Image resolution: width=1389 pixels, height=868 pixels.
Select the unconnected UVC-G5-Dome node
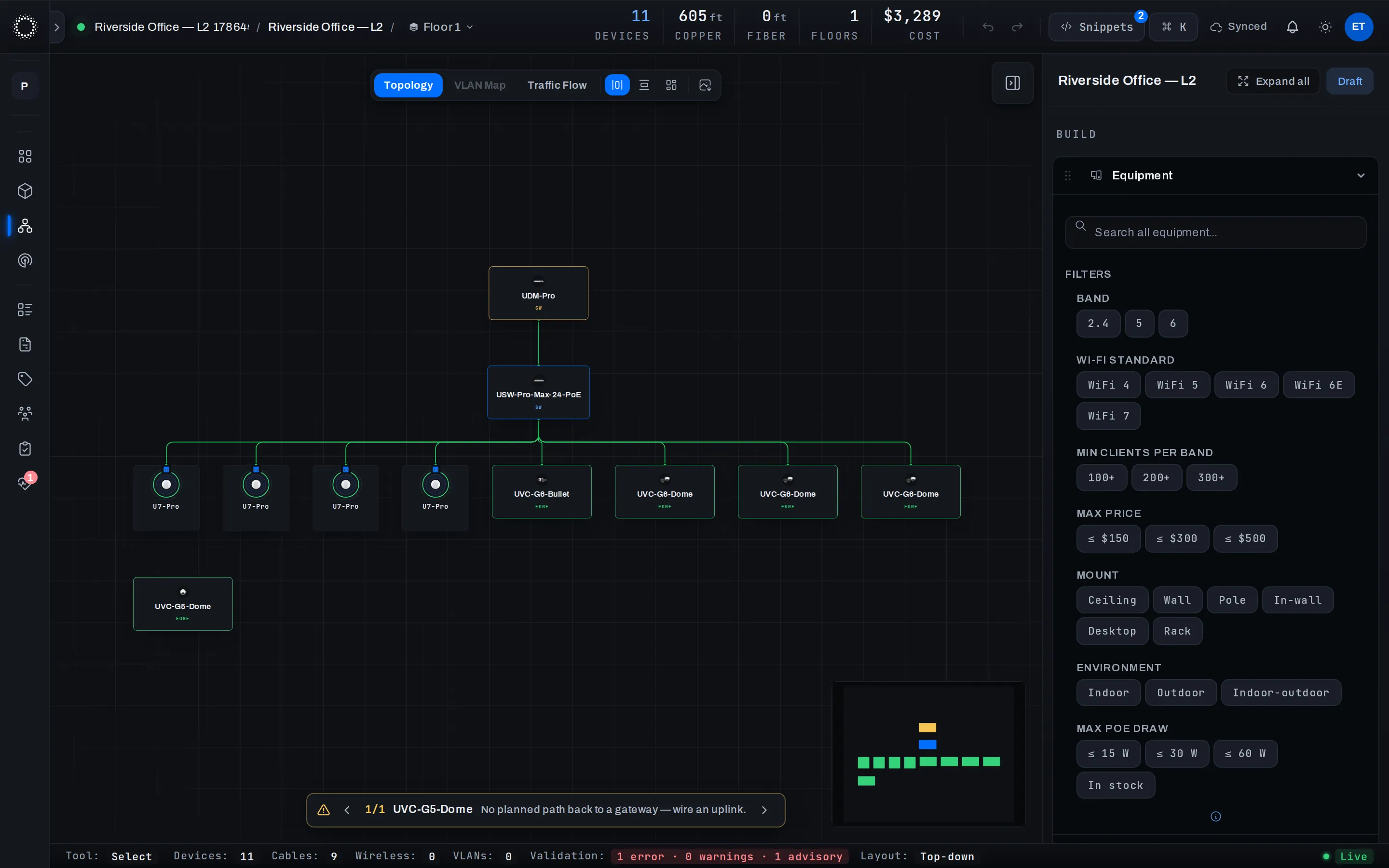(182, 603)
